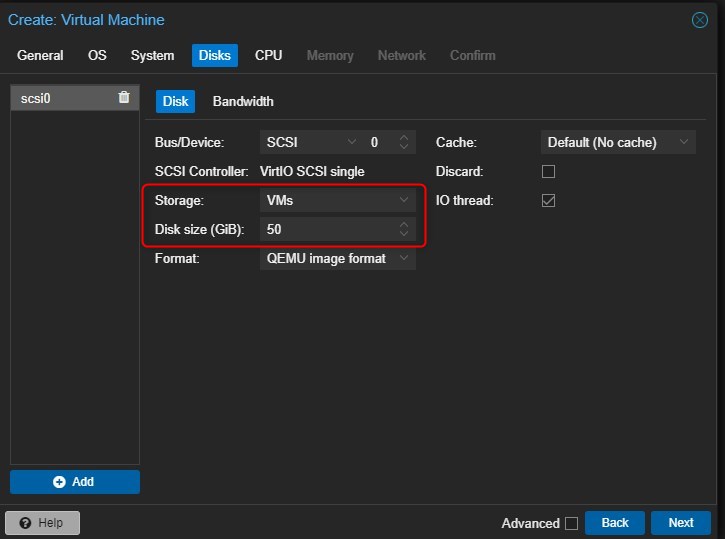
Task: Open Help documentation
Action: tap(42, 523)
